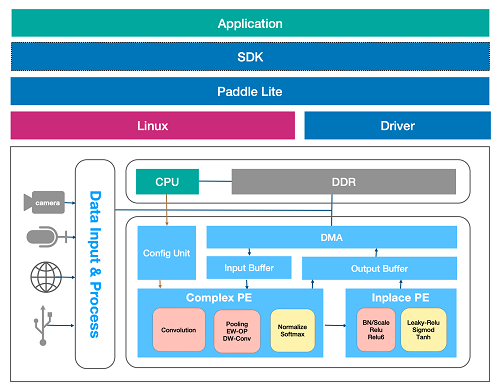
Task: Select the USB symbol icon
Action: (43, 325)
